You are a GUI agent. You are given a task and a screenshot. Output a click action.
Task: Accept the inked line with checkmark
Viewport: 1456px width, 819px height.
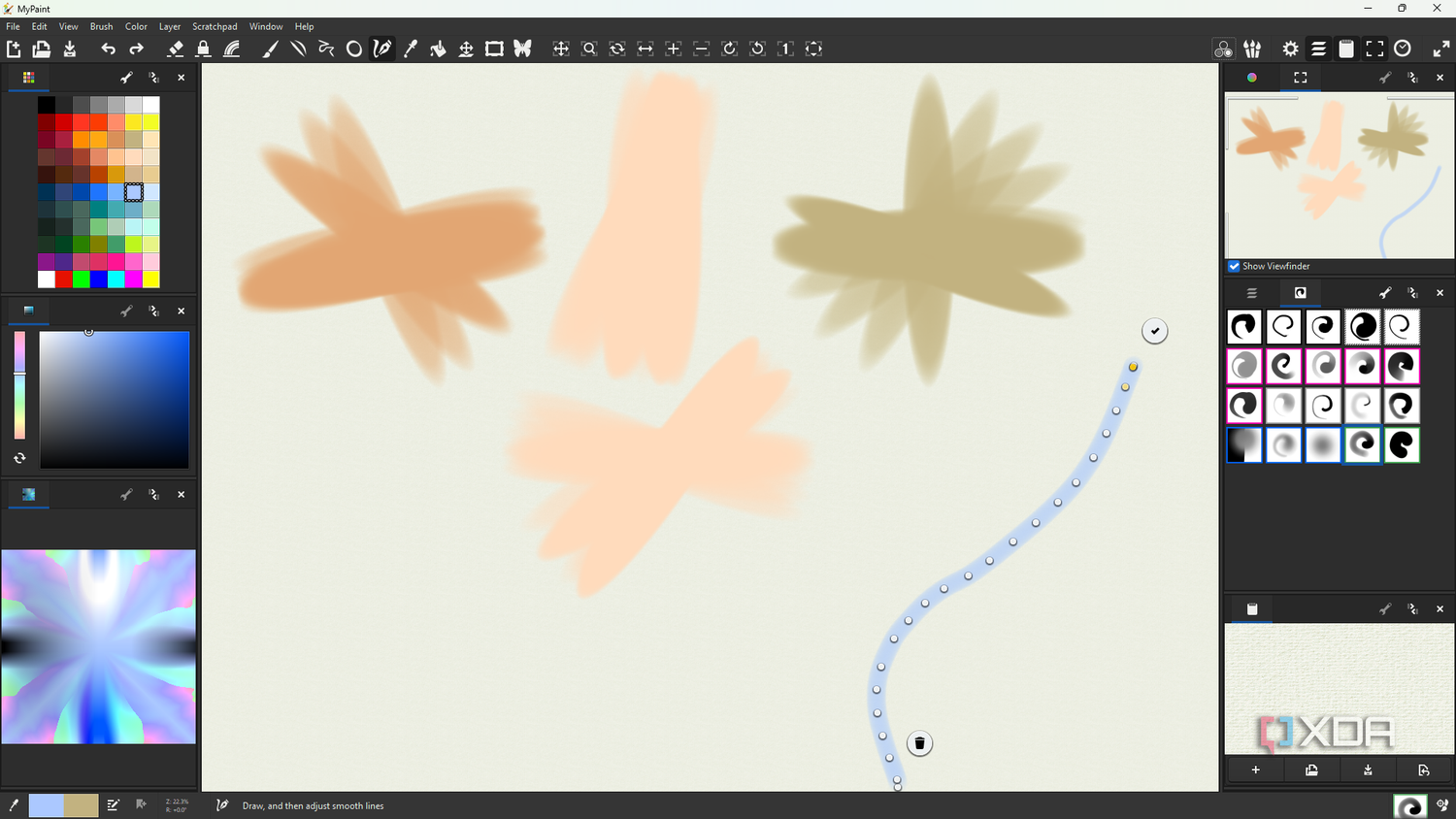pos(1155,331)
